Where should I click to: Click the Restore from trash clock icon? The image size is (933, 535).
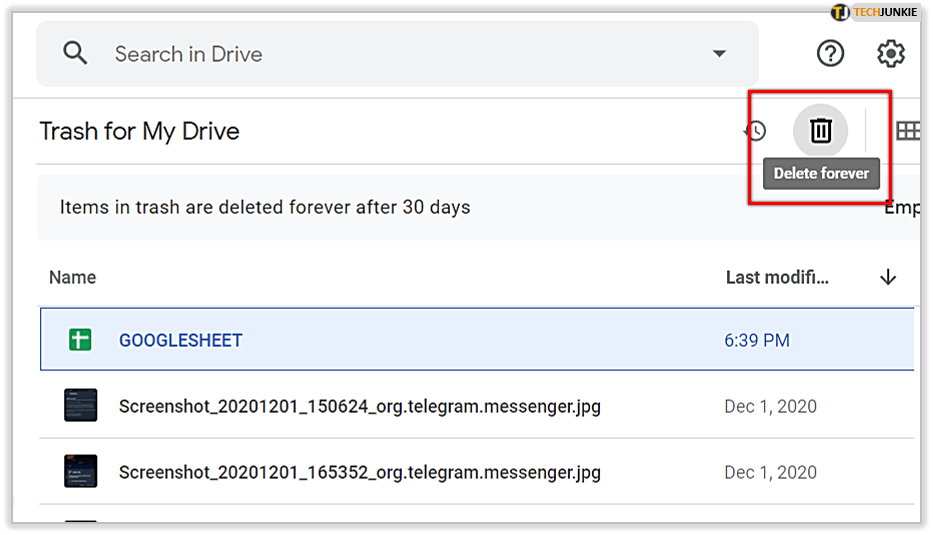(755, 131)
